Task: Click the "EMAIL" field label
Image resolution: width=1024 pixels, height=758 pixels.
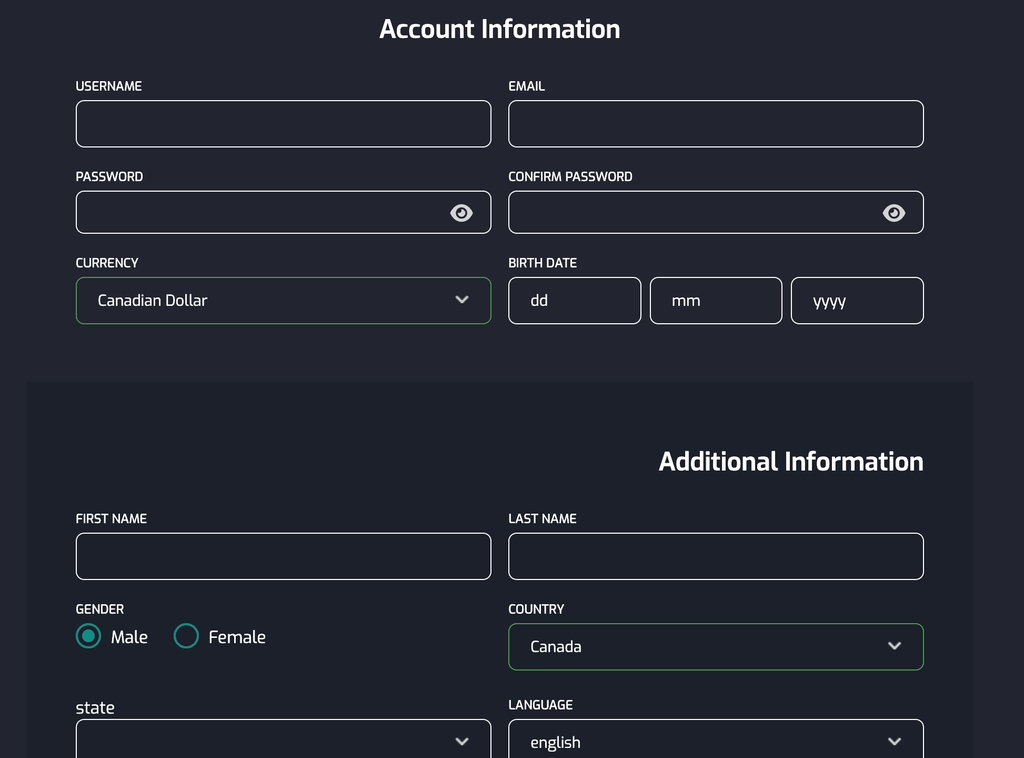Action: click(526, 86)
